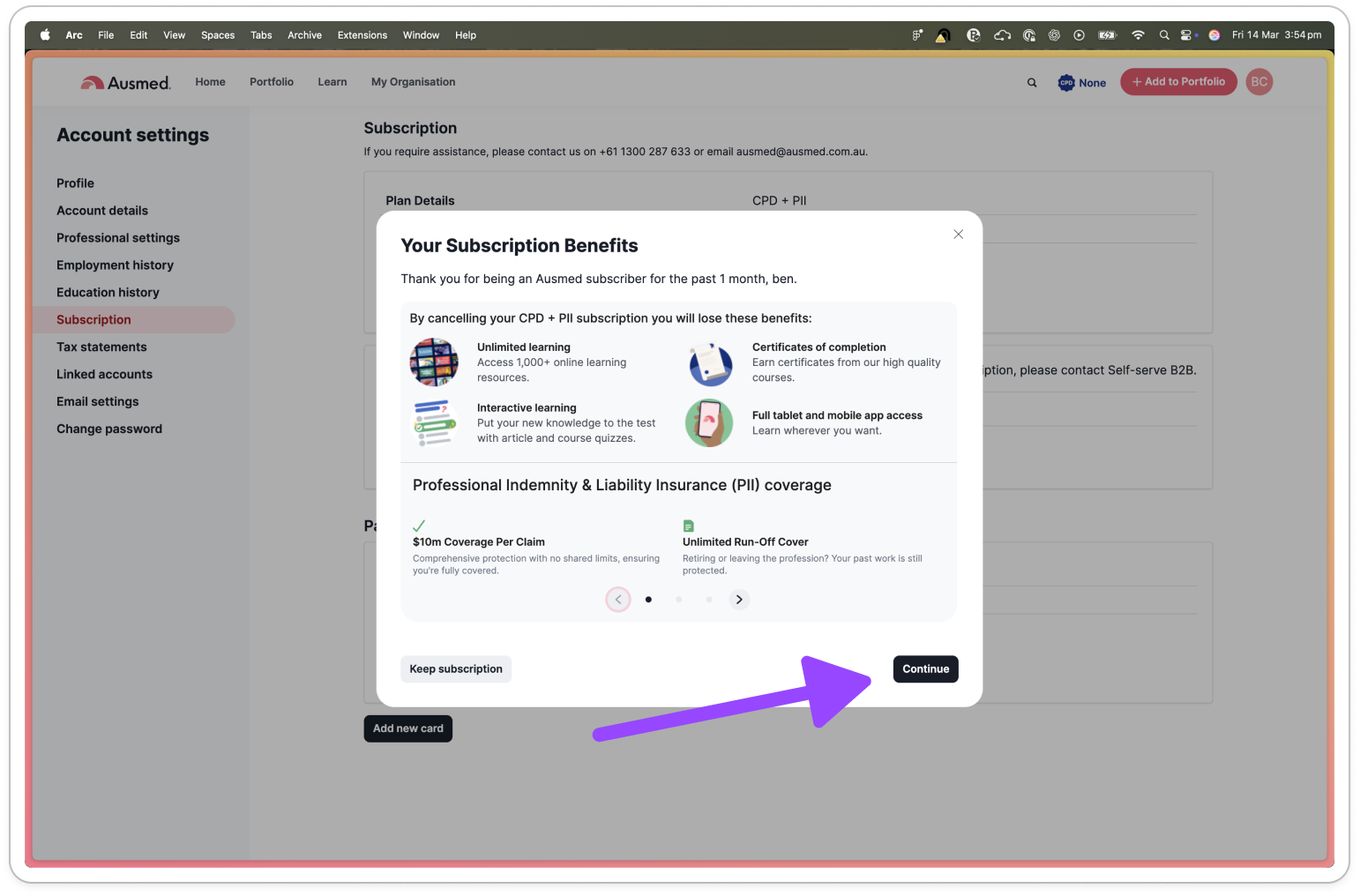Click the Siri menu bar icon
This screenshot has width=1360, height=896.
1214,35
